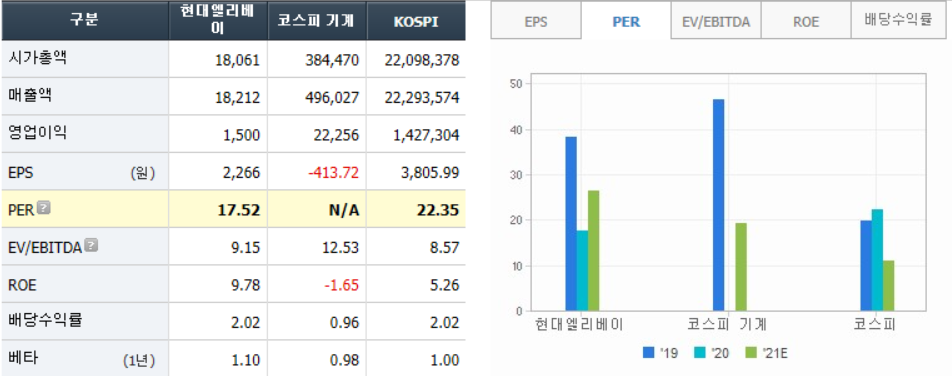Open the PER help icon
952x376 pixels.
[44, 208]
